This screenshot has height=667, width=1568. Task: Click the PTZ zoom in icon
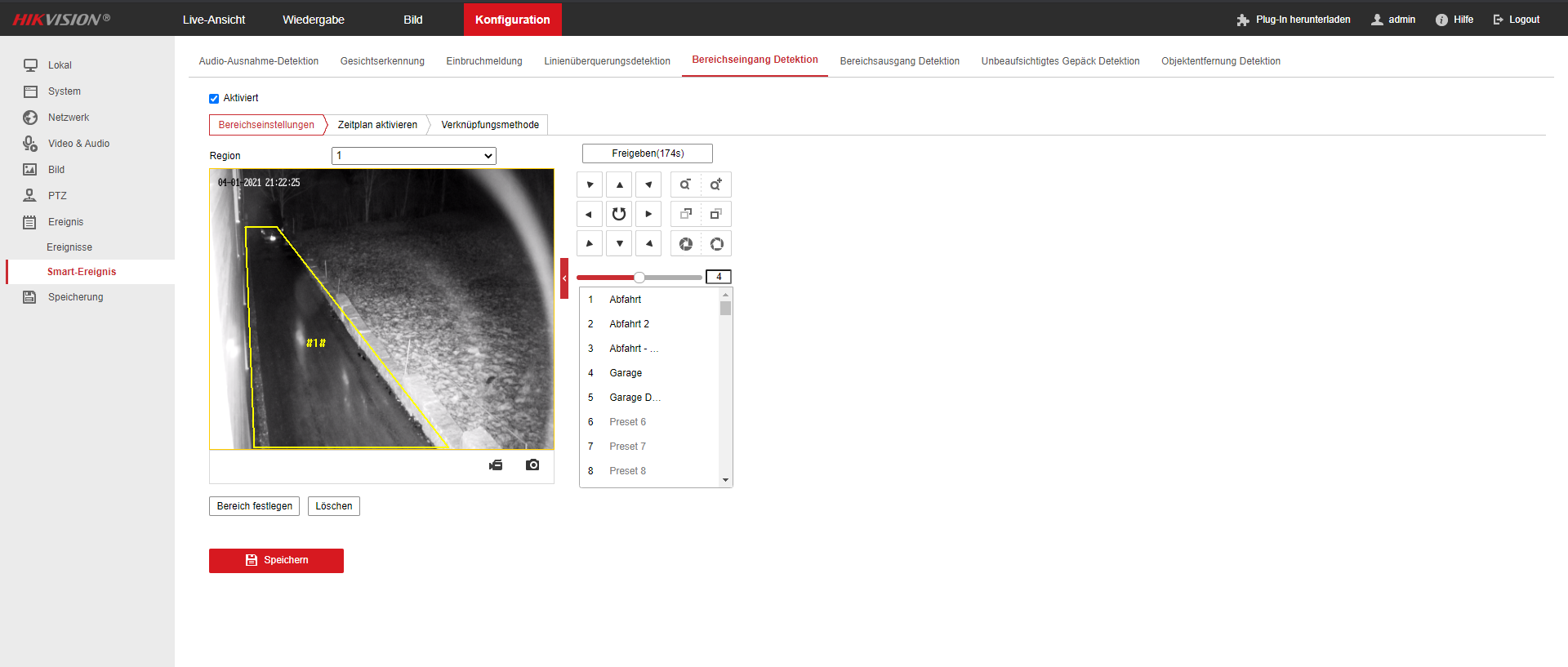point(715,185)
